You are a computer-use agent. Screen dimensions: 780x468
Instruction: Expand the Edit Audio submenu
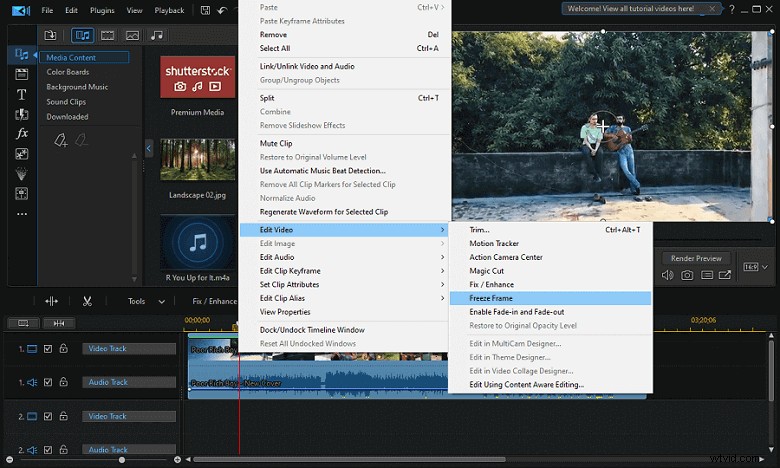pyautogui.click(x=344, y=257)
